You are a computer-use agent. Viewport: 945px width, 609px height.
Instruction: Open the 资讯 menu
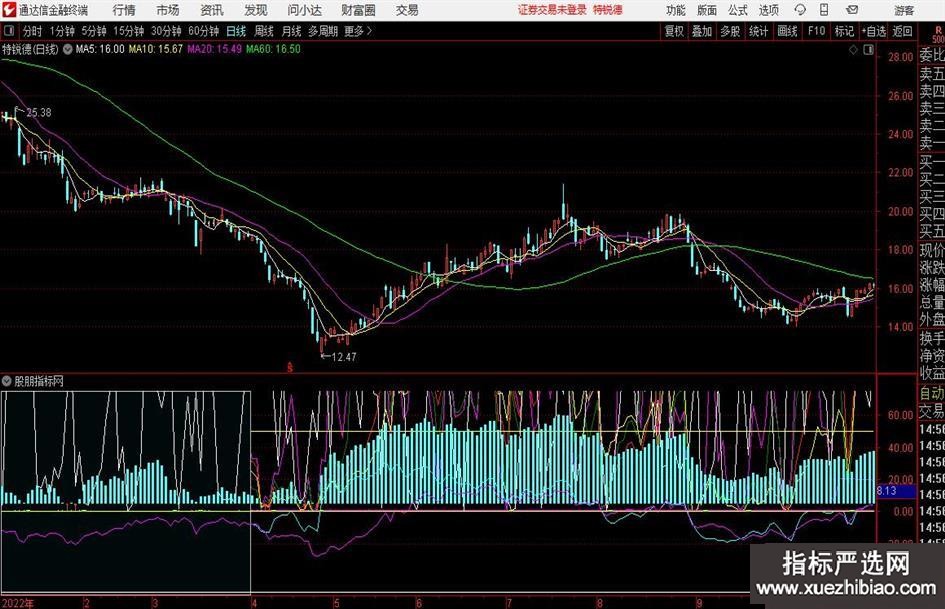coord(212,10)
